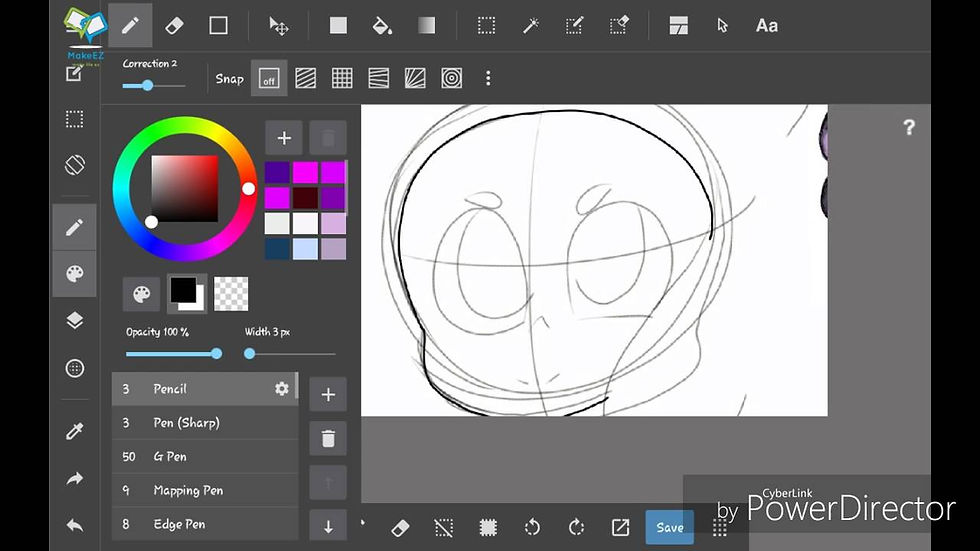Open the Text tool labeled Aa

(x=767, y=26)
